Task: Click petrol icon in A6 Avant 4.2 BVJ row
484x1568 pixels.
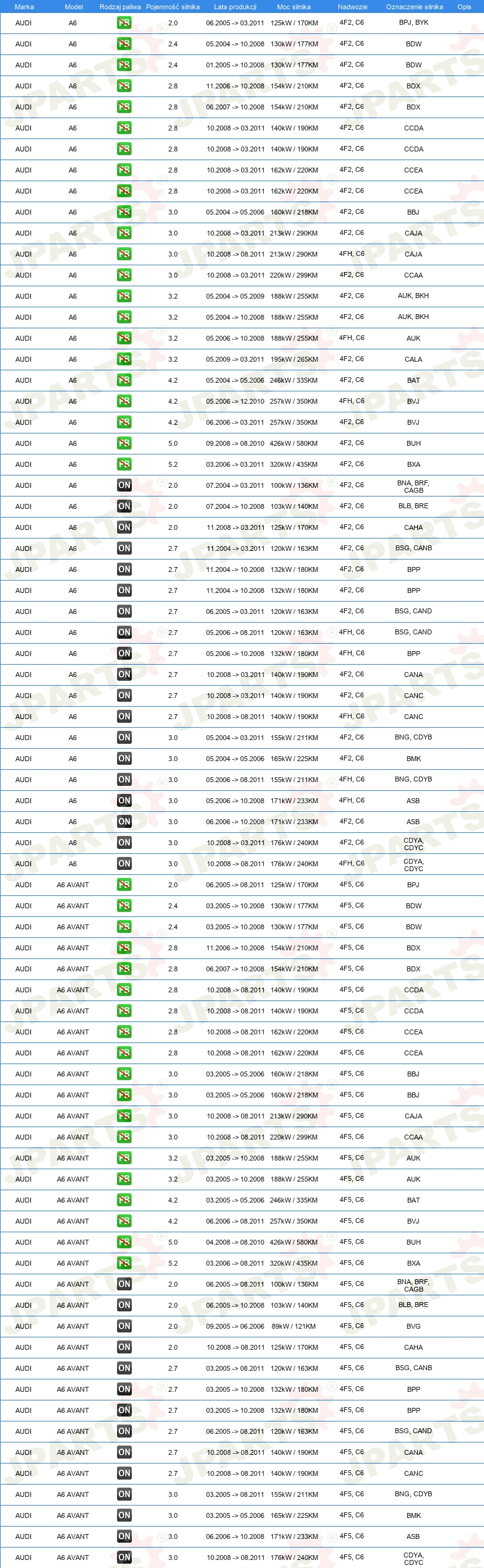Action: (124, 1221)
